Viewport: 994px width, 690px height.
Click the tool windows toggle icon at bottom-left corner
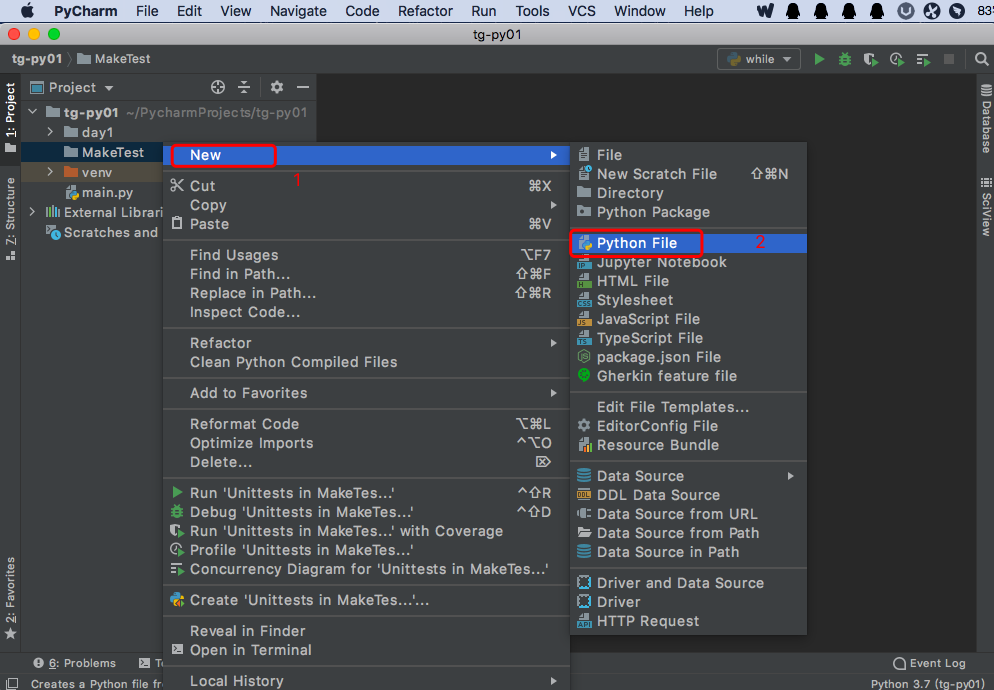click(11, 683)
